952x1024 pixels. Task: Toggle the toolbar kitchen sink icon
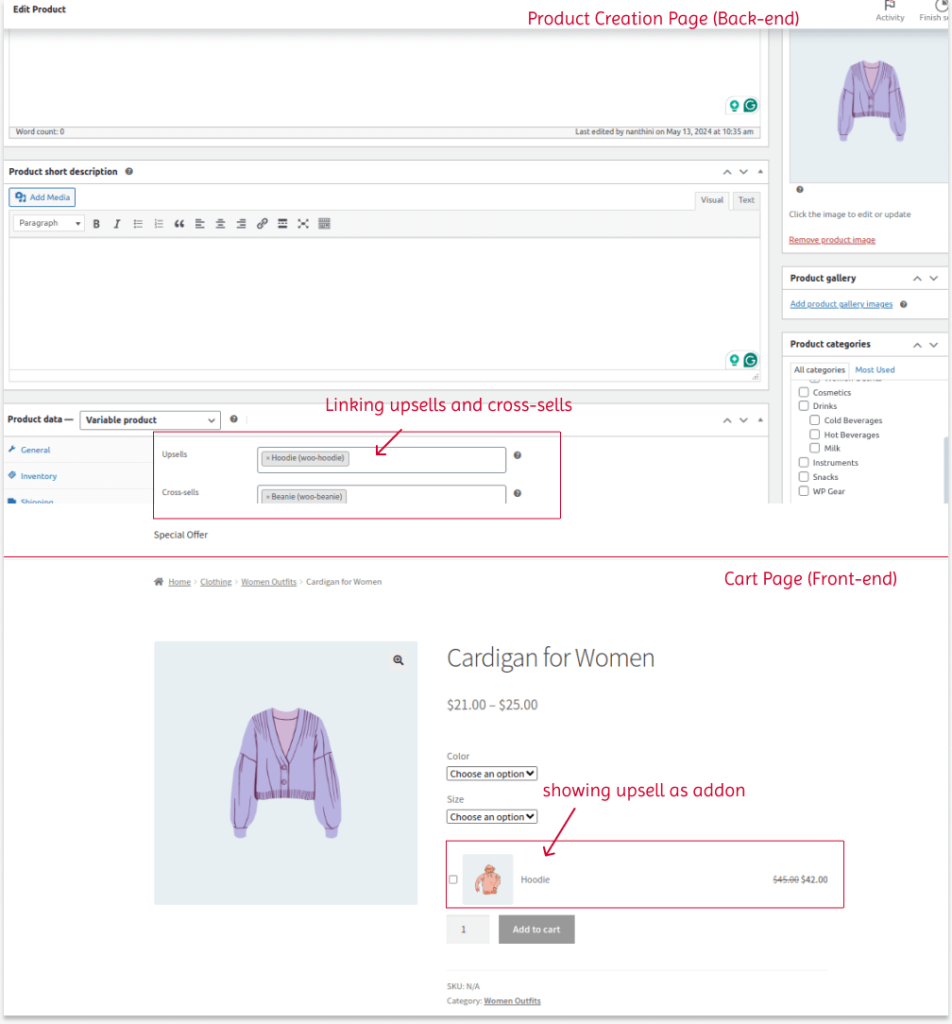324,223
